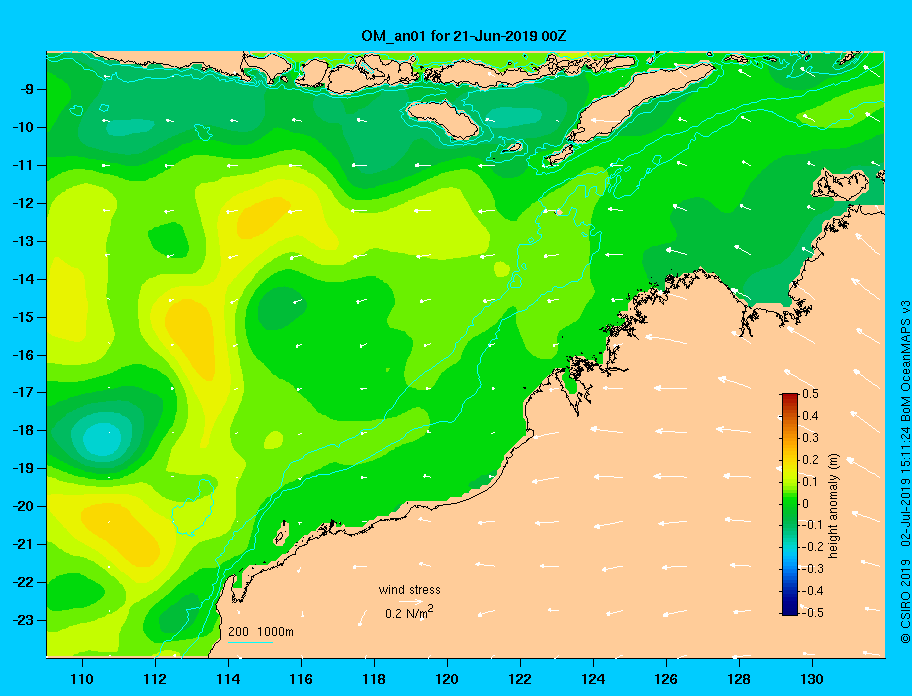This screenshot has width=912, height=696.
Task: Click longitude label 126
Action: 666,679
